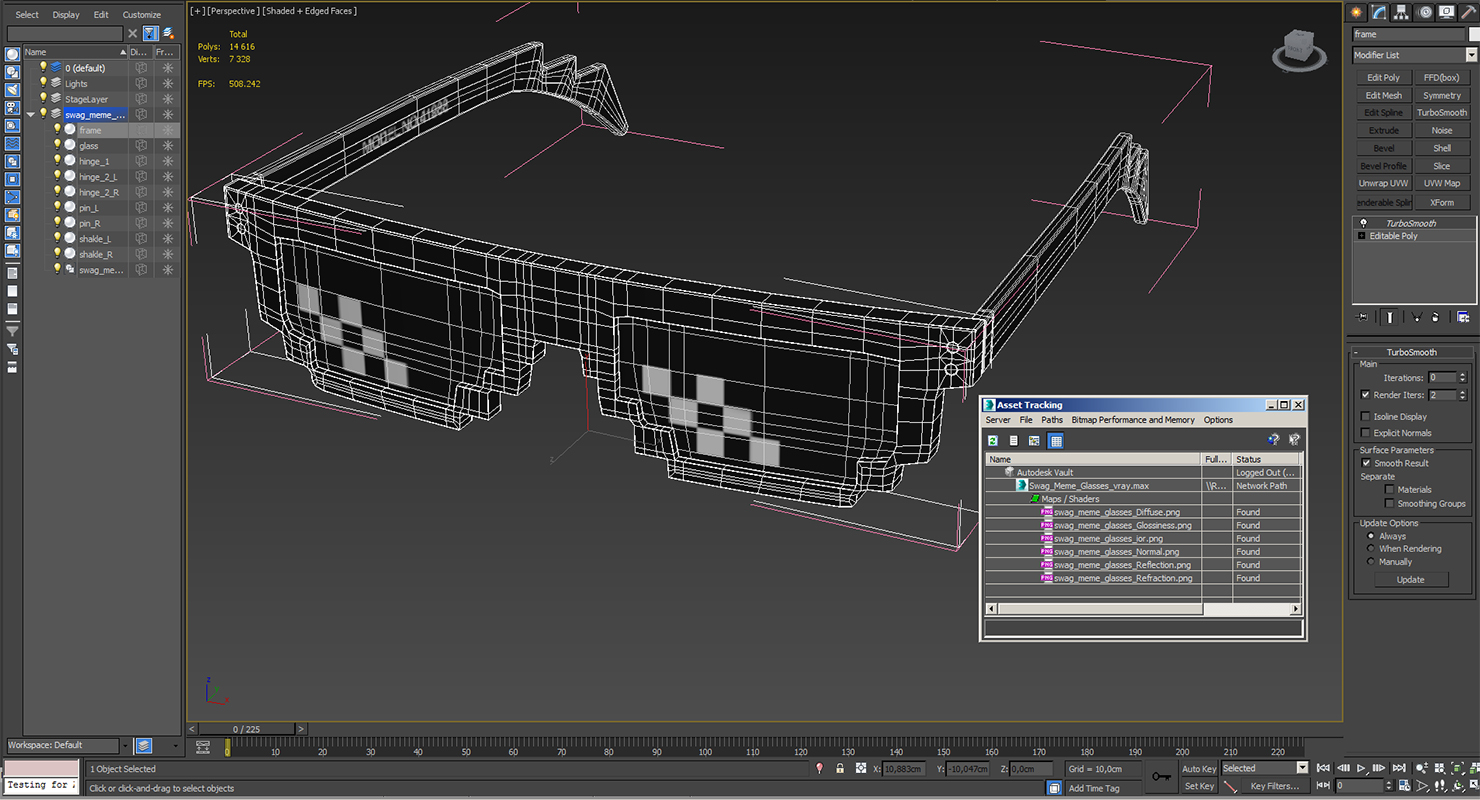This screenshot has width=1480, height=800.
Task: Toggle Display Geometry filter in scene explorer
Action: pos(12,54)
